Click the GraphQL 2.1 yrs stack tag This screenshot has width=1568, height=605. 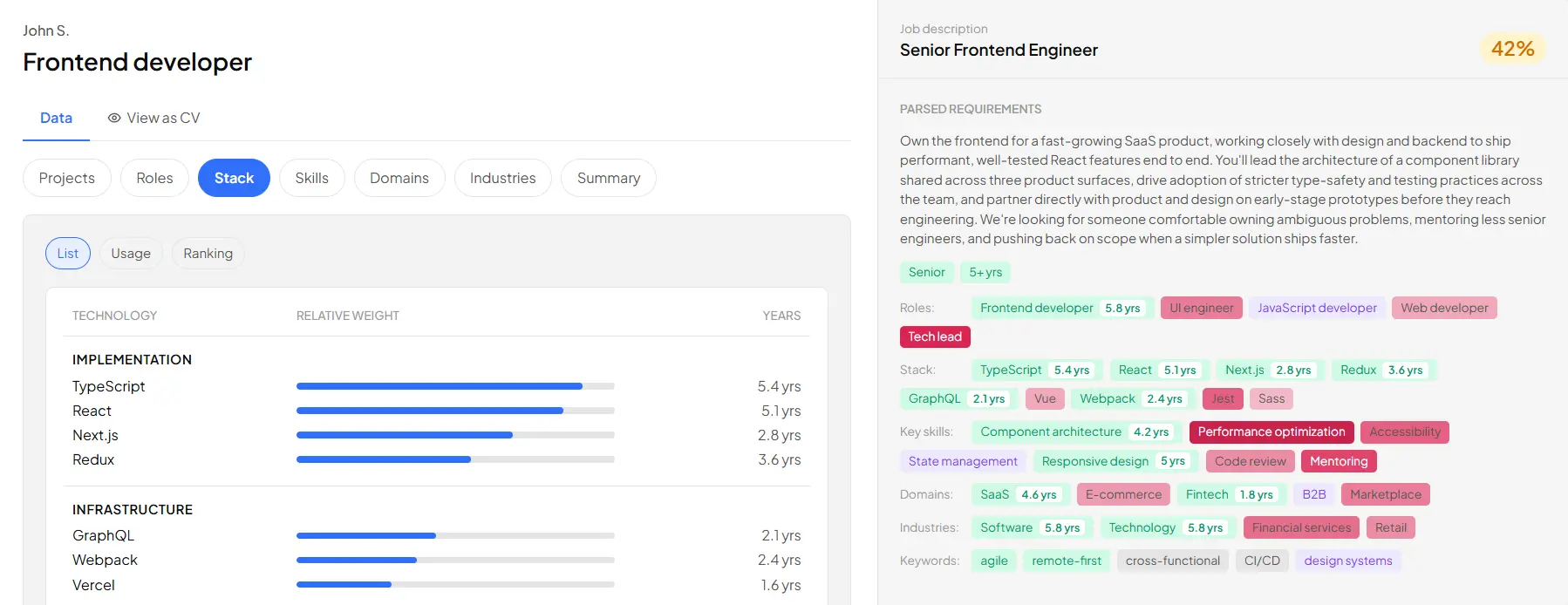tap(959, 398)
